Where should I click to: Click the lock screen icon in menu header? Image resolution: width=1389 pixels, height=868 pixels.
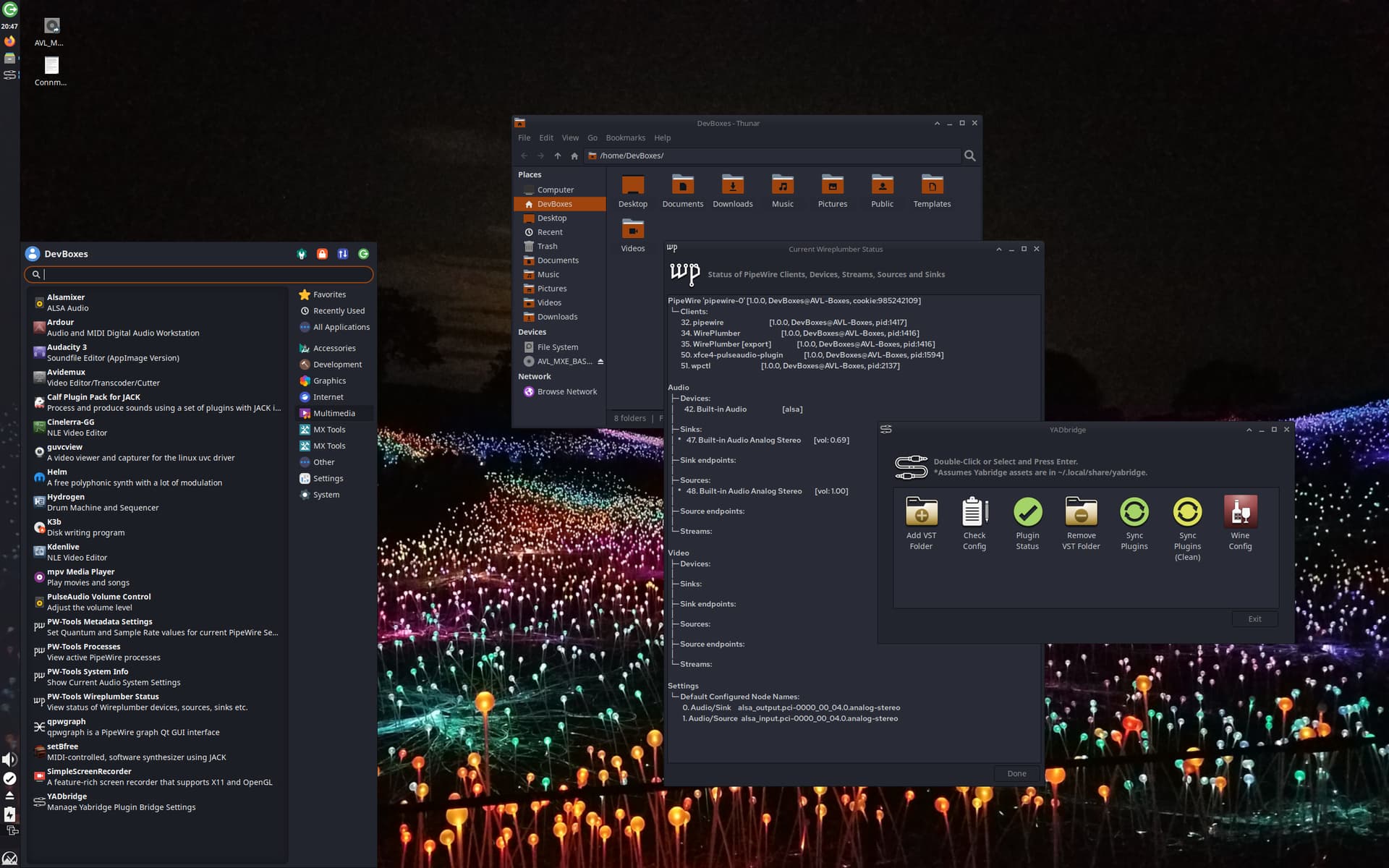tap(322, 254)
